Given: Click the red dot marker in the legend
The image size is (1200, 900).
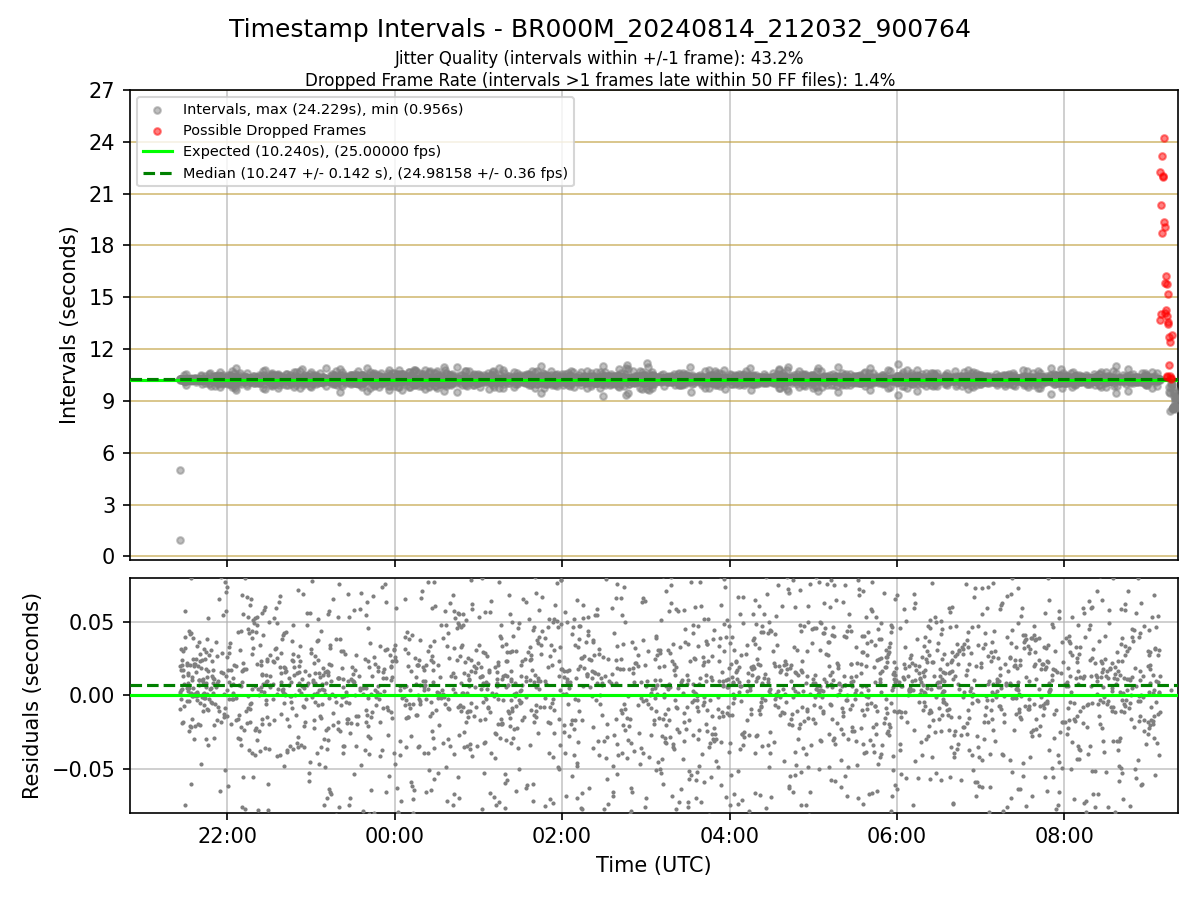Looking at the screenshot, I should 158,131.
